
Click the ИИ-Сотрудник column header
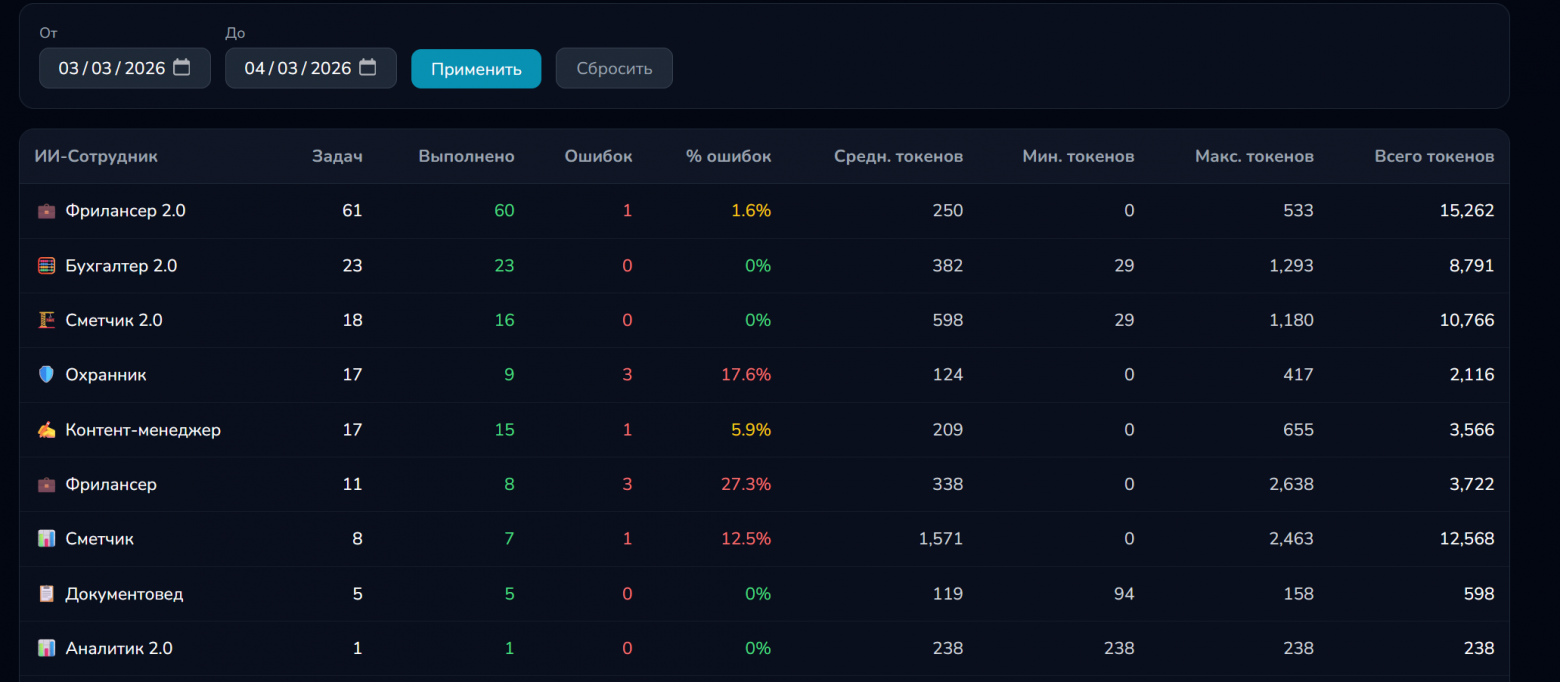coord(96,156)
